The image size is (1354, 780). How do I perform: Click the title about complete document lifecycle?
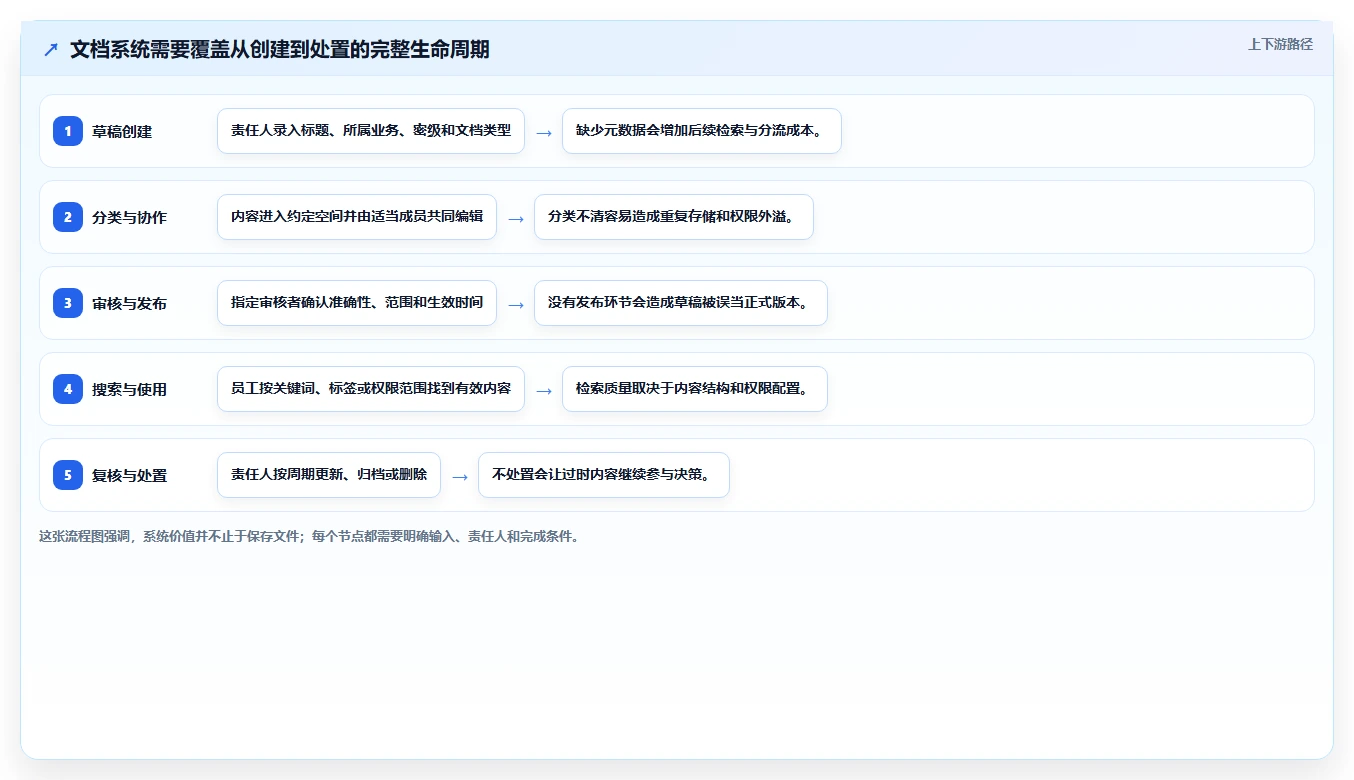pos(280,49)
